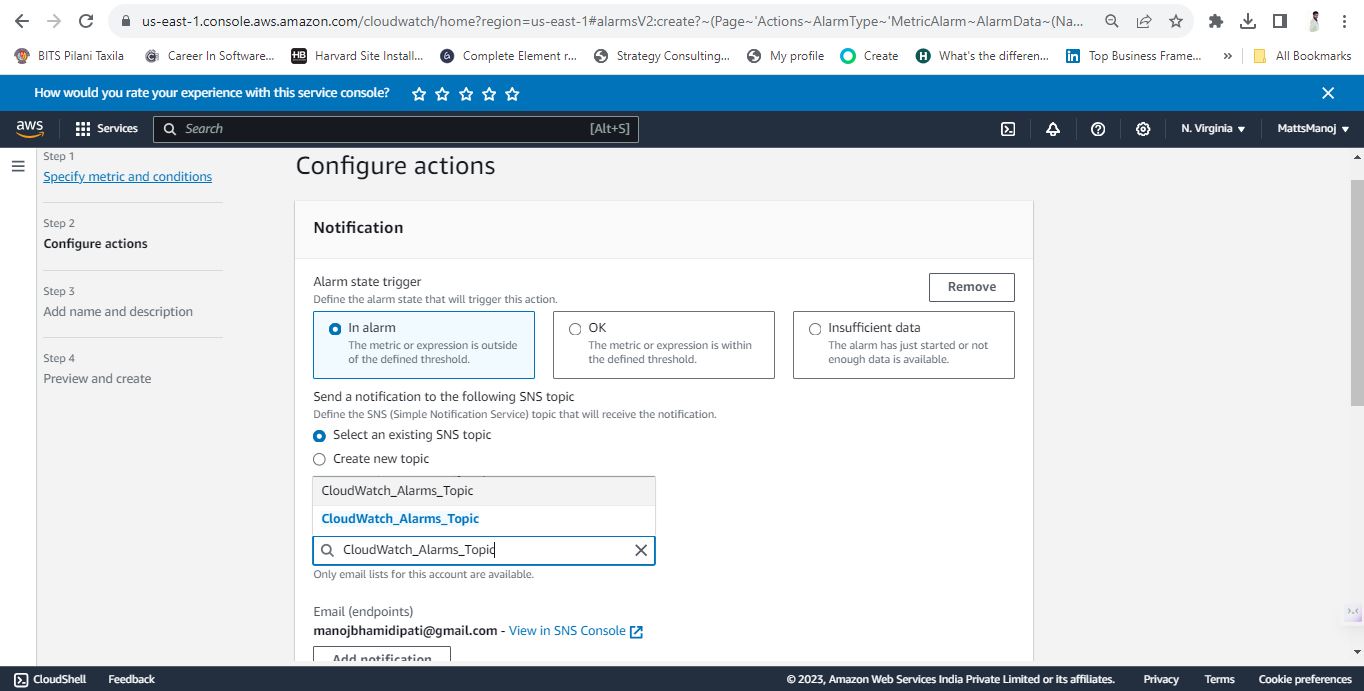Choose the Create new topic option
The height and width of the screenshot is (691, 1364).
point(371,459)
